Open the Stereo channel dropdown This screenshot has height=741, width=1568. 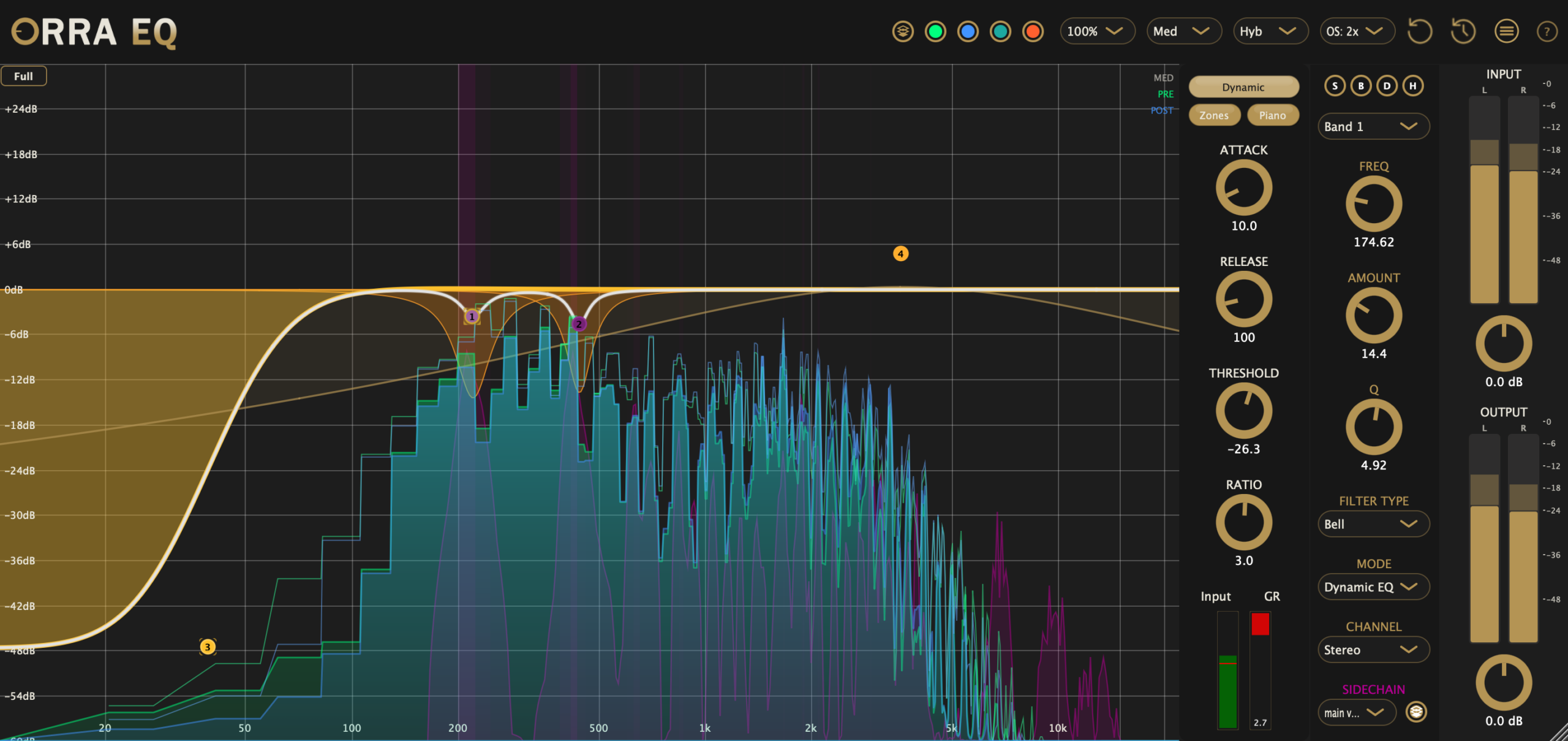(1373, 650)
